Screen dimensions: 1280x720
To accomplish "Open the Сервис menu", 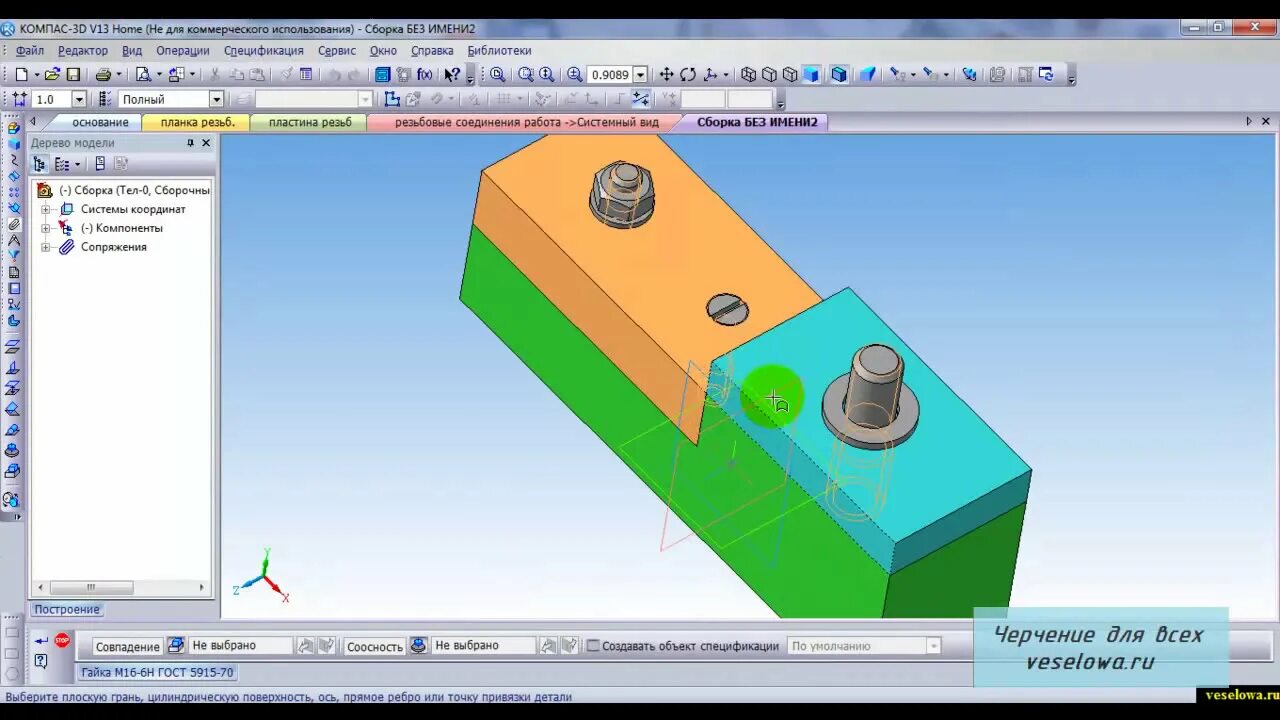I will [337, 50].
